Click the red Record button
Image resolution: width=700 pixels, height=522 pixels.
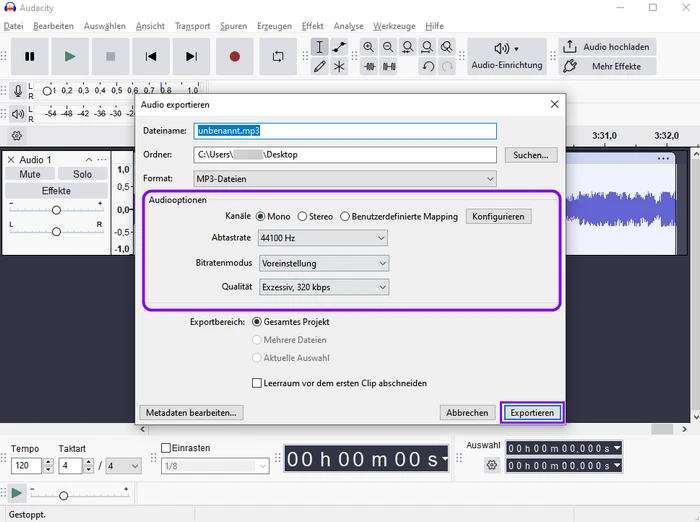[235, 56]
